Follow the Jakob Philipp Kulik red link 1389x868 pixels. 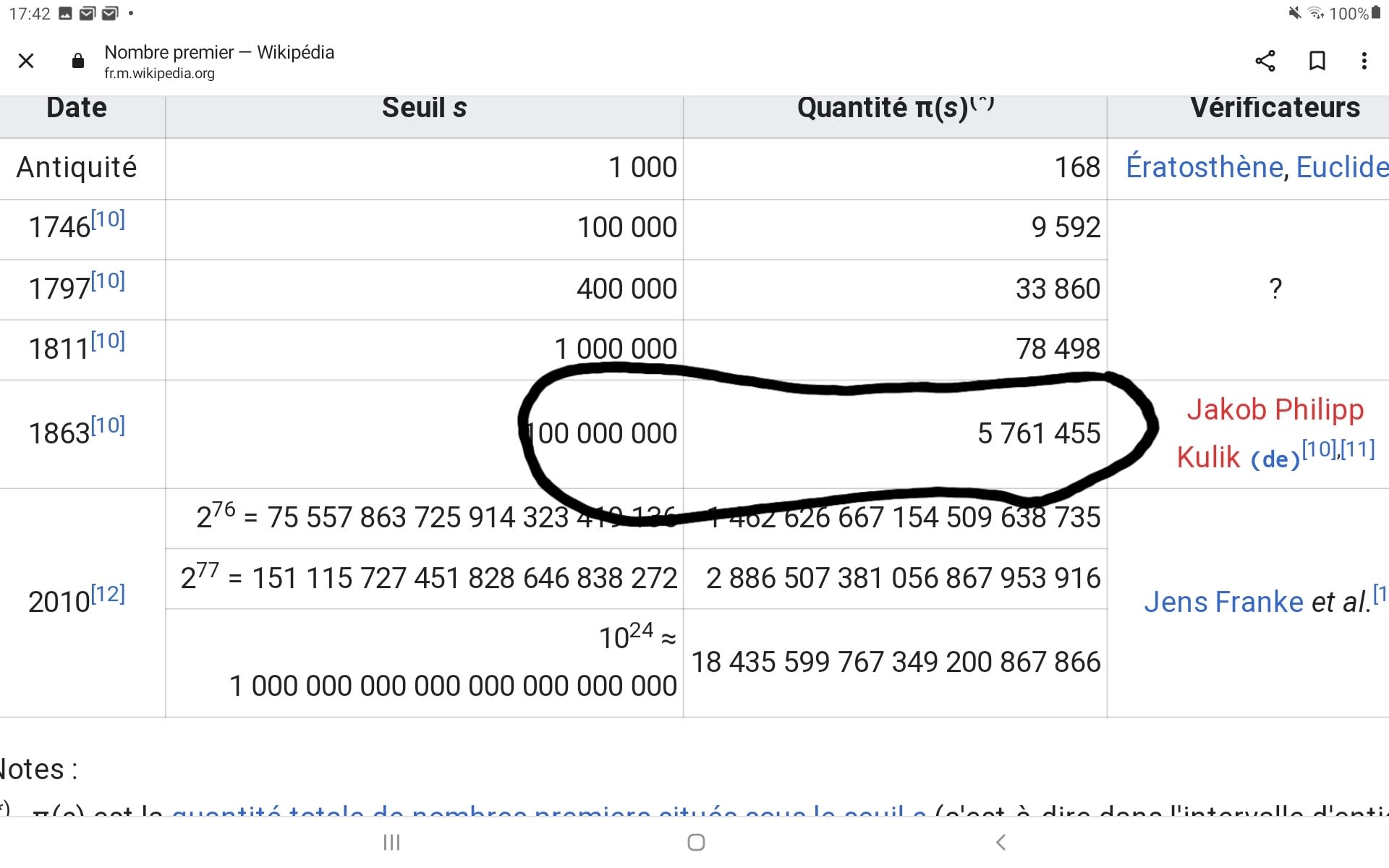tap(1275, 410)
